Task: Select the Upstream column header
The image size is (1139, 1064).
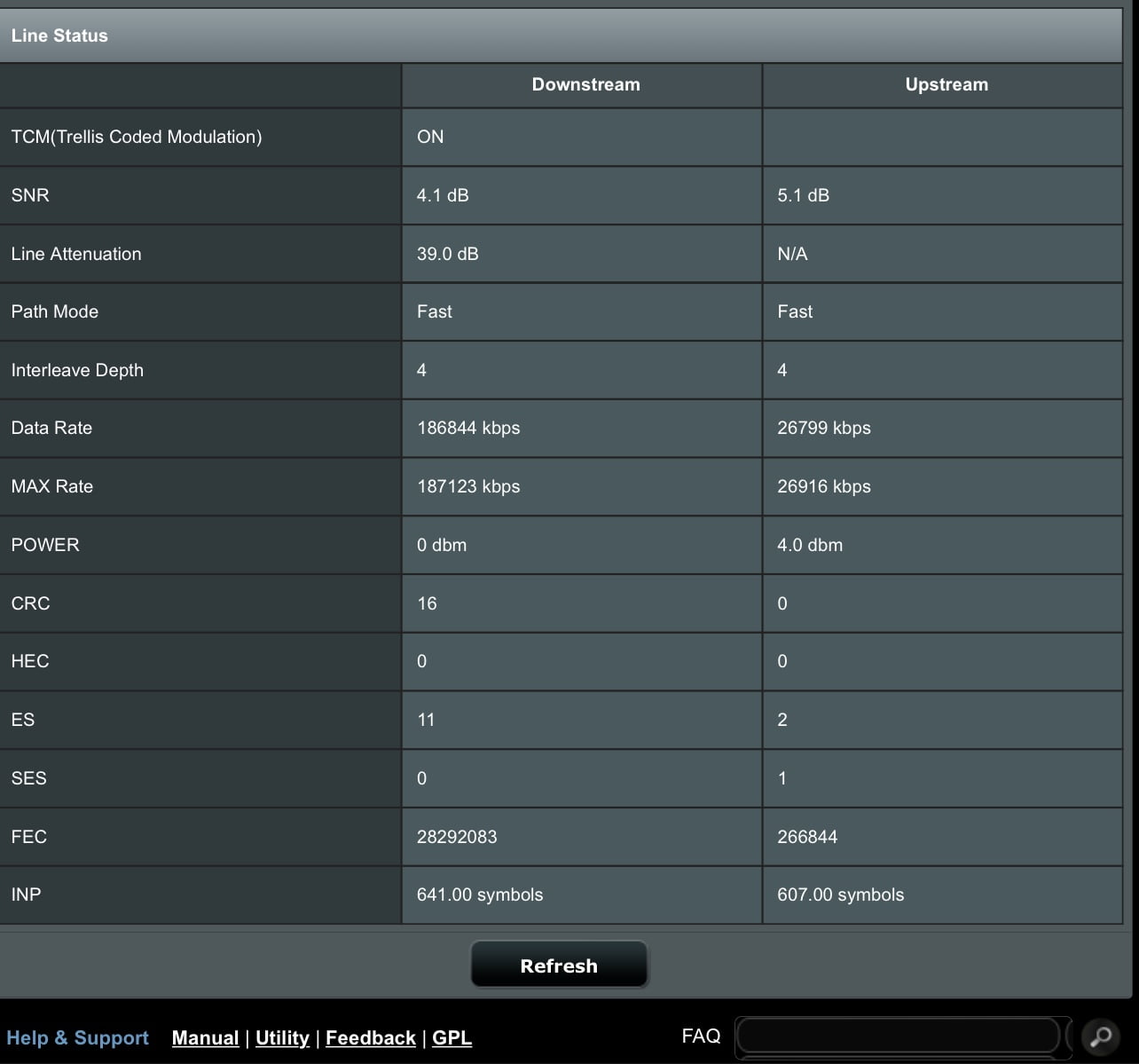Action: (946, 84)
